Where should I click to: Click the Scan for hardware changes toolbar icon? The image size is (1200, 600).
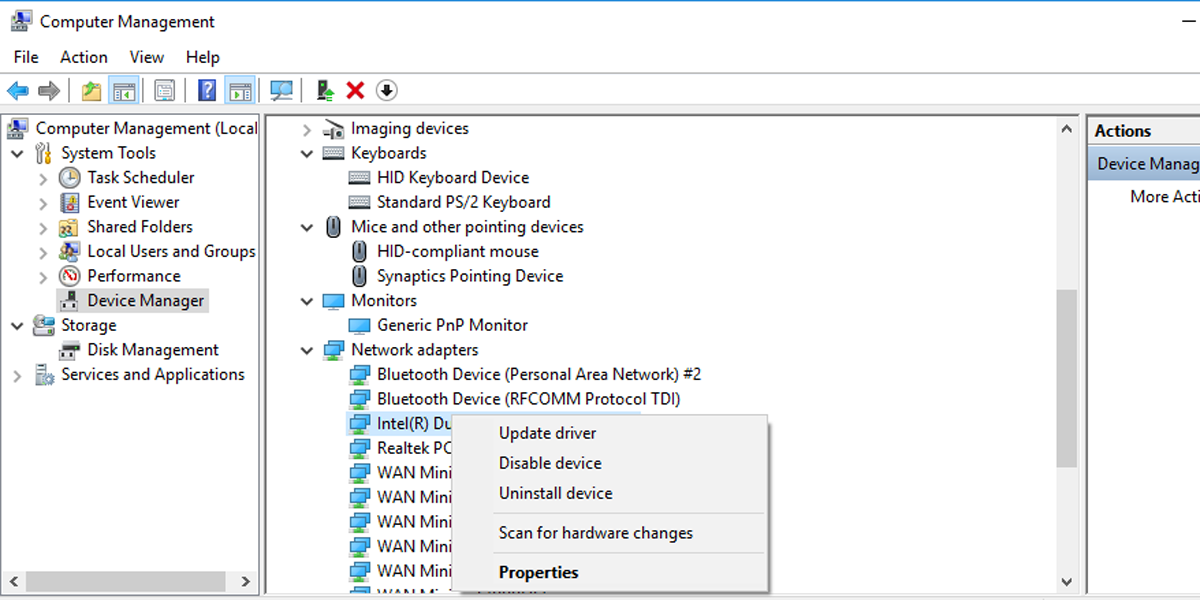tap(281, 90)
